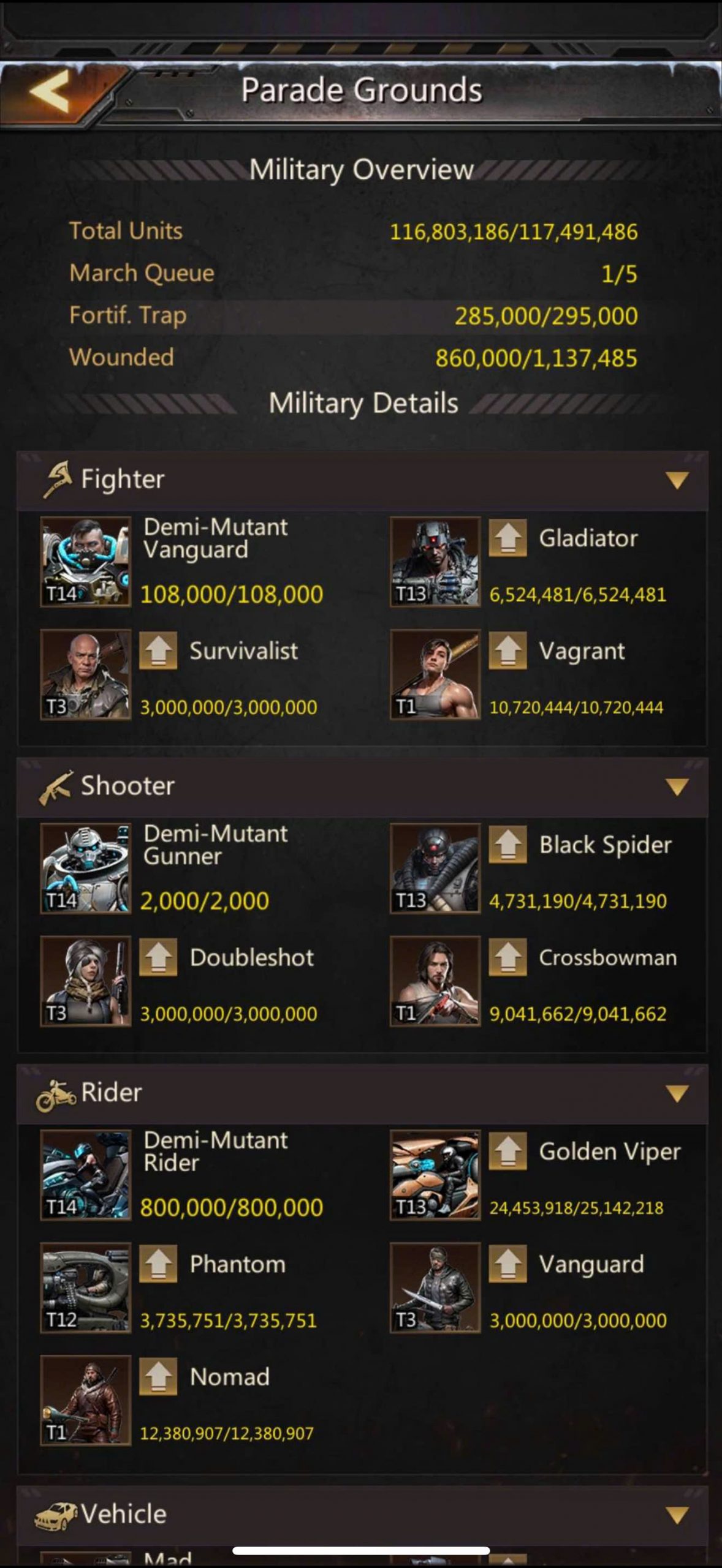
Task: Select the Vanguard T3 portrait
Action: [x=435, y=1287]
